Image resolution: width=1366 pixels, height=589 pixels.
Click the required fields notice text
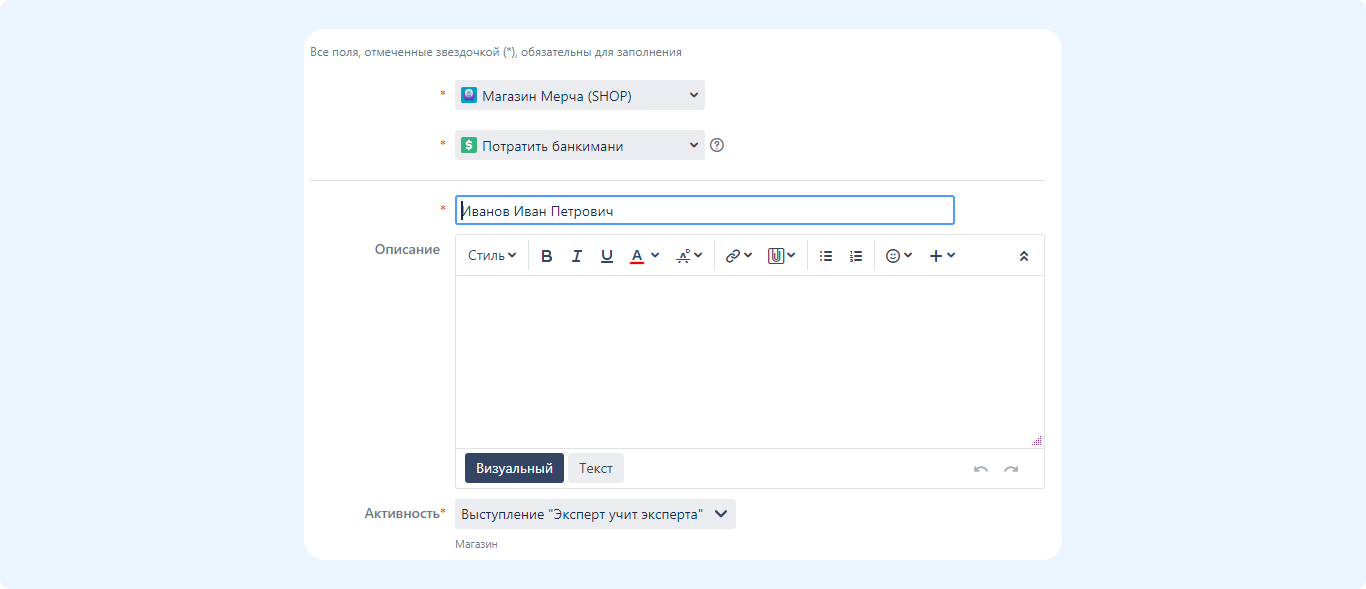[x=496, y=52]
